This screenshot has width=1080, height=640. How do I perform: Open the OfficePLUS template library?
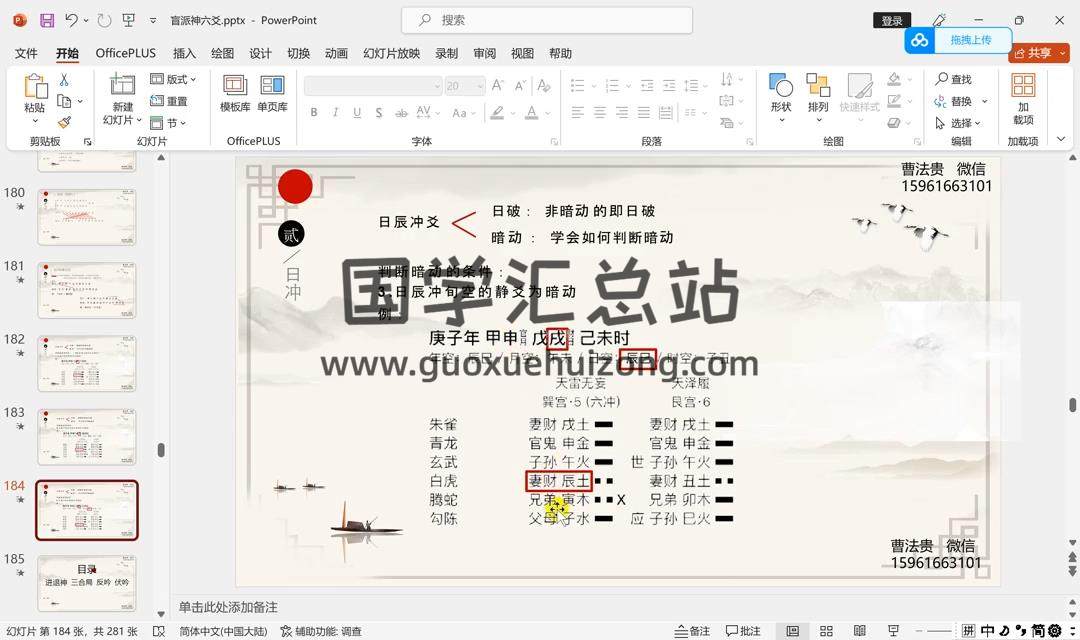coord(235,94)
